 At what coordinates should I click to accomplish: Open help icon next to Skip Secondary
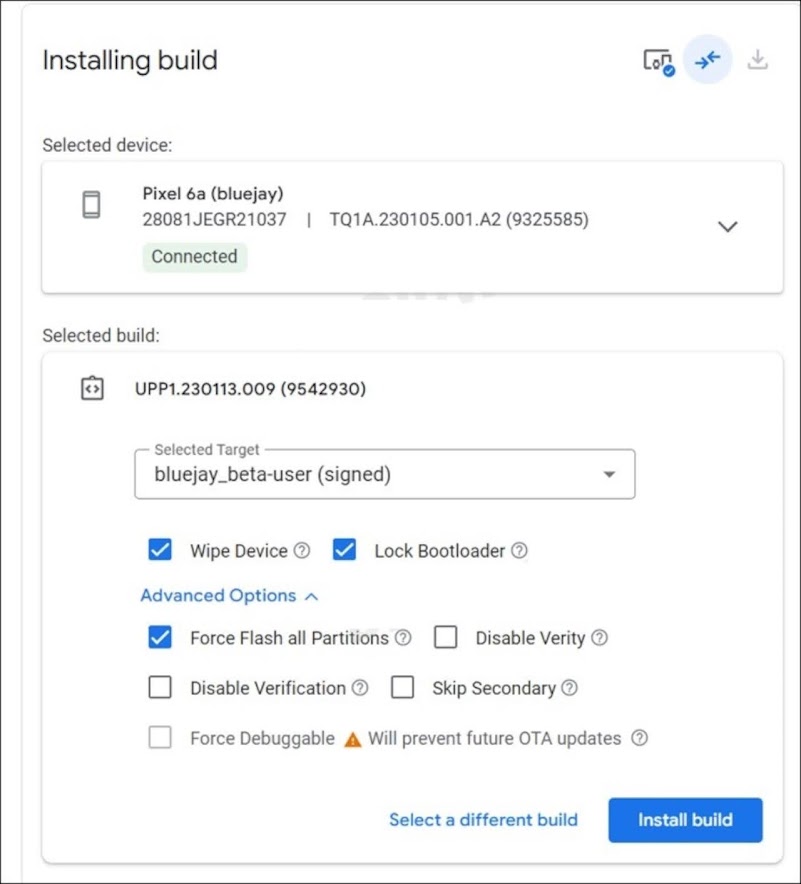[569, 688]
